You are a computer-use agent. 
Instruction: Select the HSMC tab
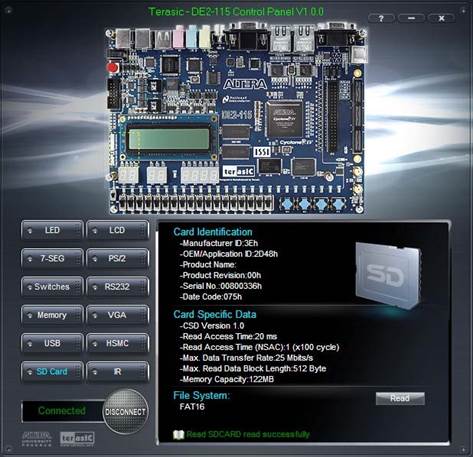tap(117, 343)
